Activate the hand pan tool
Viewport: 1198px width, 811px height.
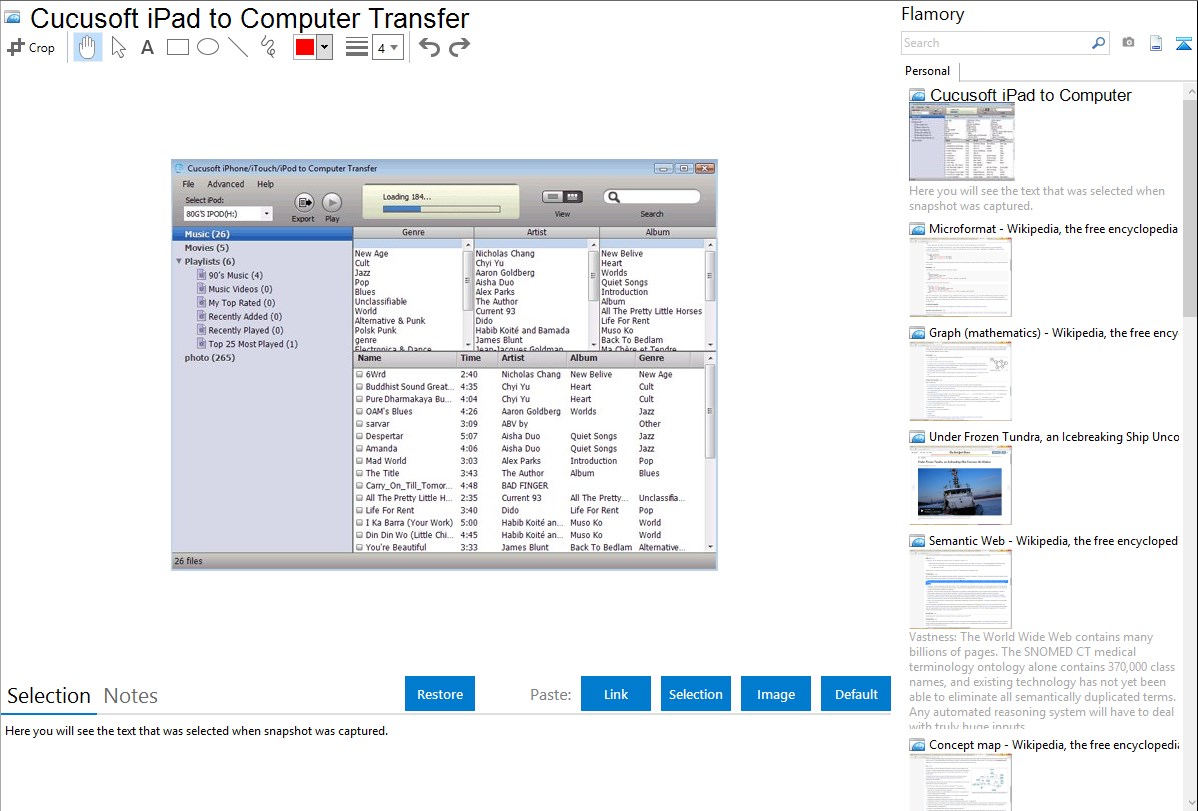click(x=87, y=47)
